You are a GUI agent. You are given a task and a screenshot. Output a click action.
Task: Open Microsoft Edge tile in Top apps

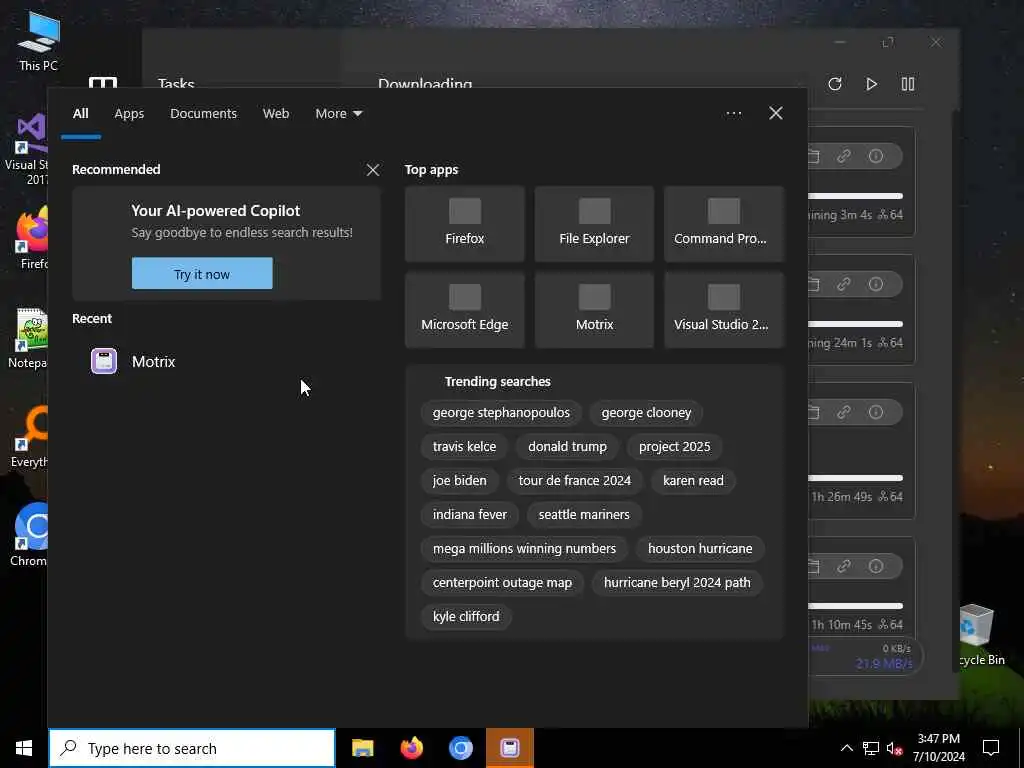point(464,310)
